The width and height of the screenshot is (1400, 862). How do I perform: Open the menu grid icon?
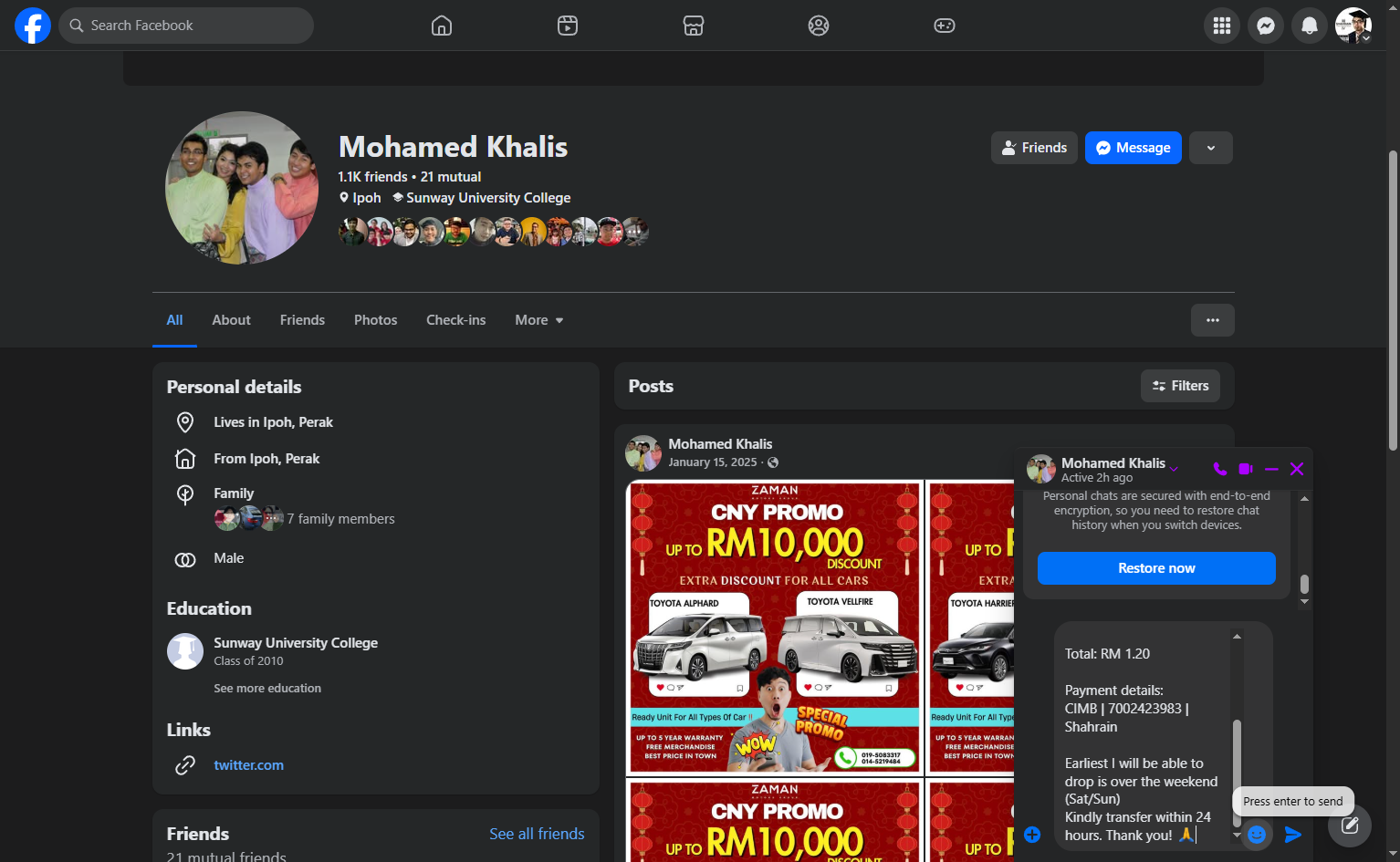click(1222, 26)
